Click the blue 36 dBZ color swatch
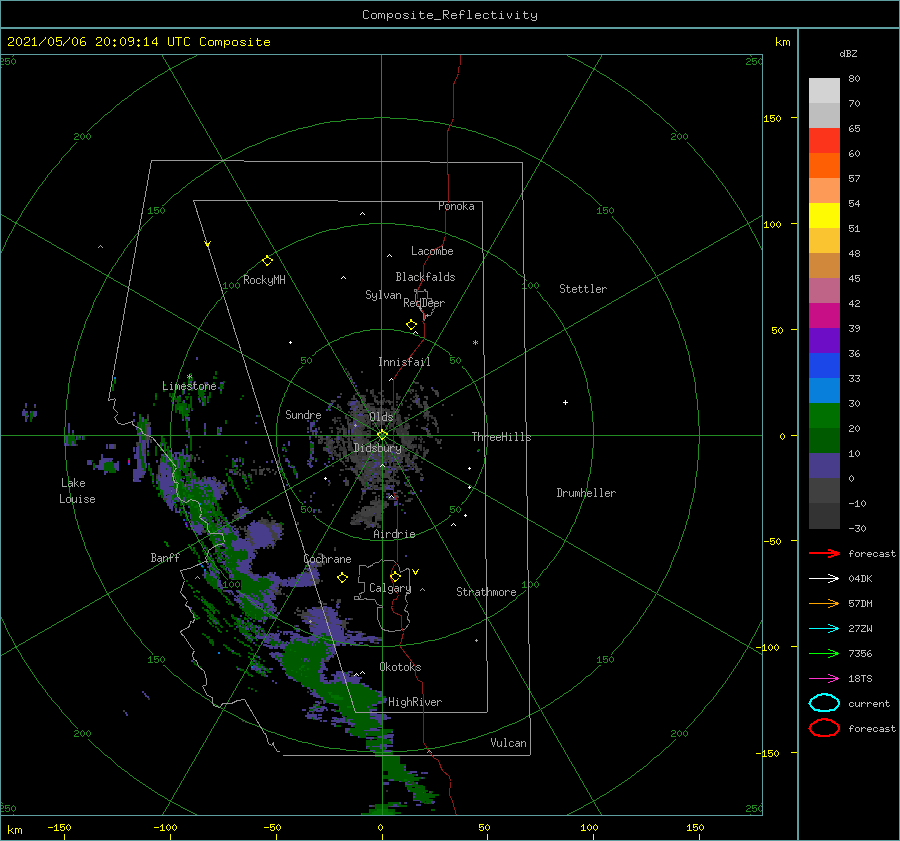The image size is (900, 841). click(x=824, y=366)
